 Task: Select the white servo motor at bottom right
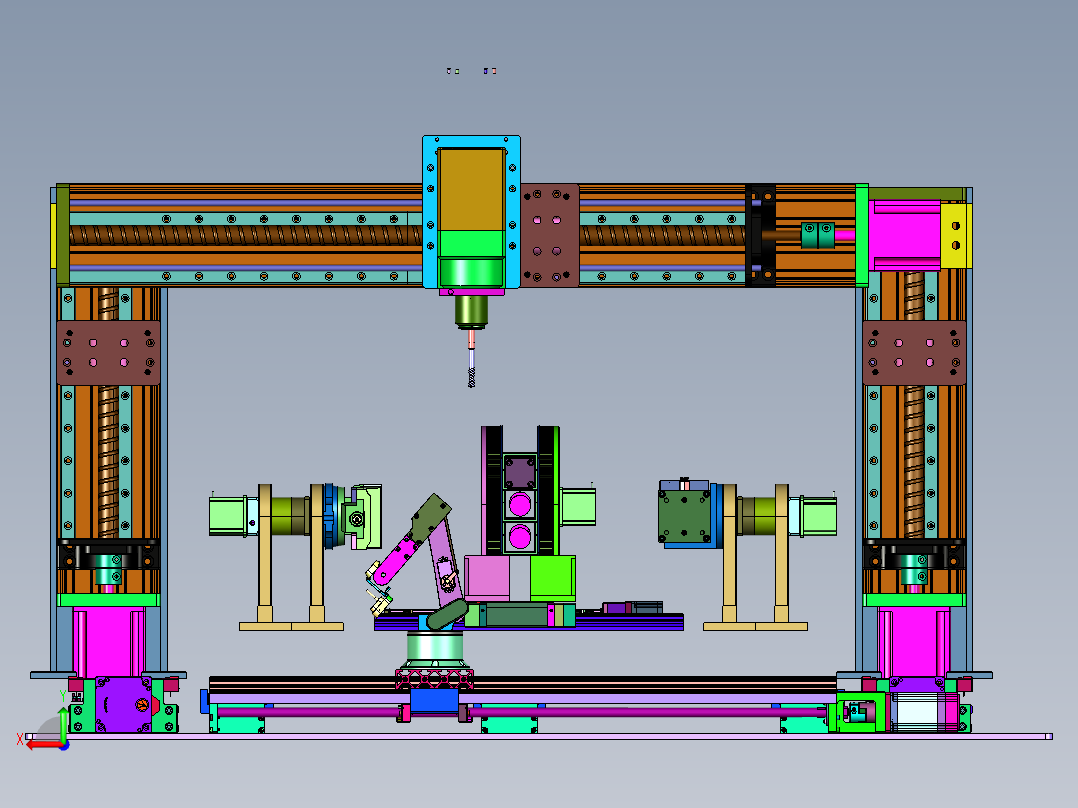click(918, 712)
